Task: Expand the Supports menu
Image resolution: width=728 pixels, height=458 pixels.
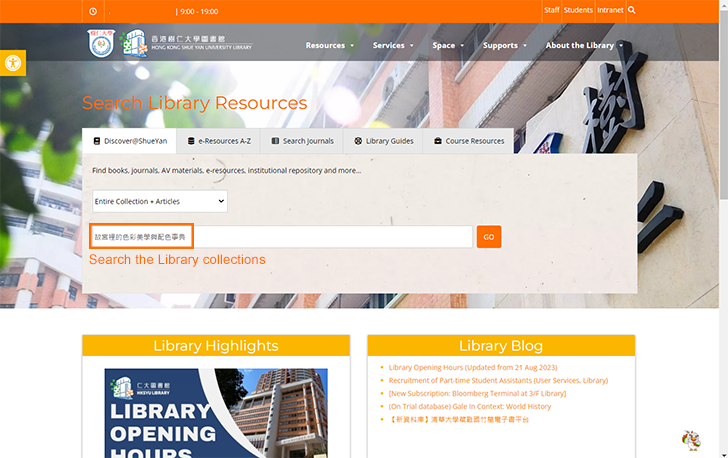Action: click(x=505, y=45)
